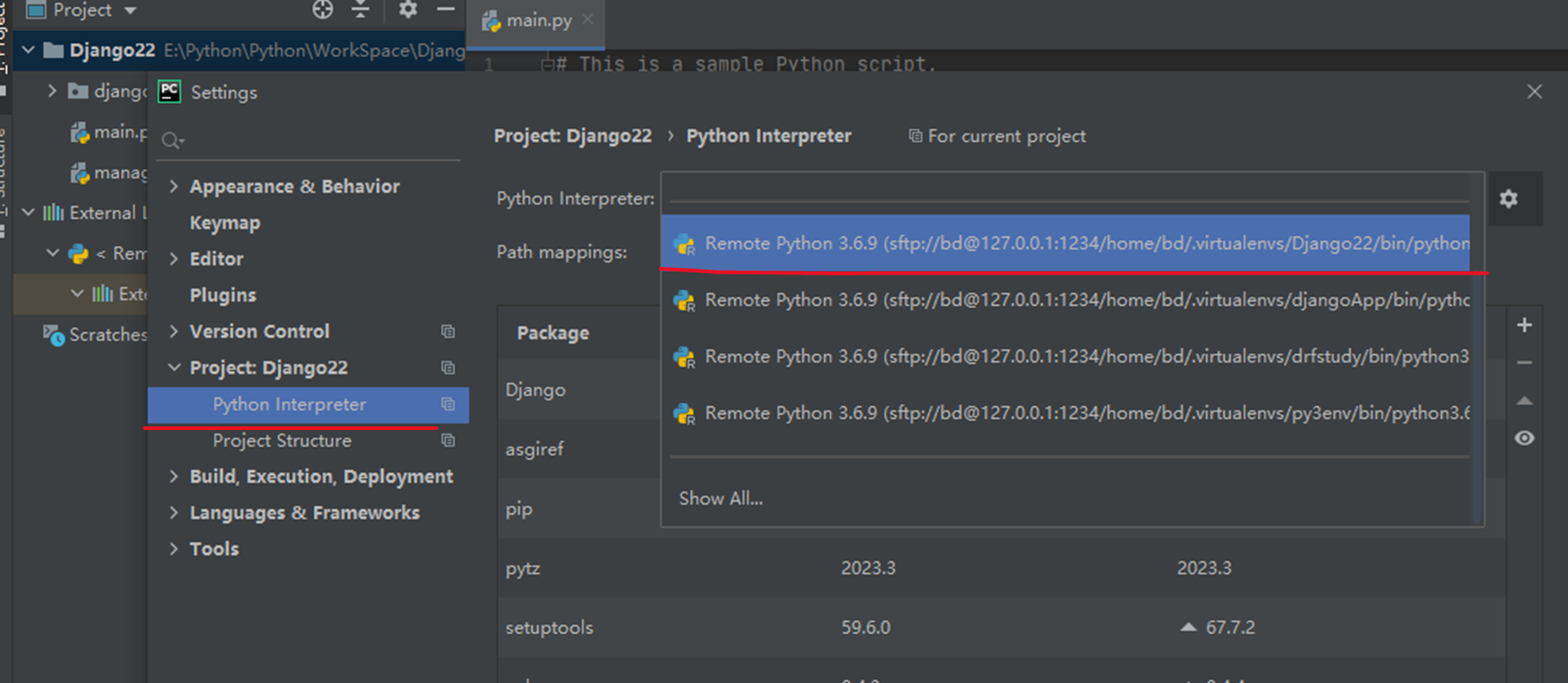Collapse the Project: Django22 settings node

point(174,368)
